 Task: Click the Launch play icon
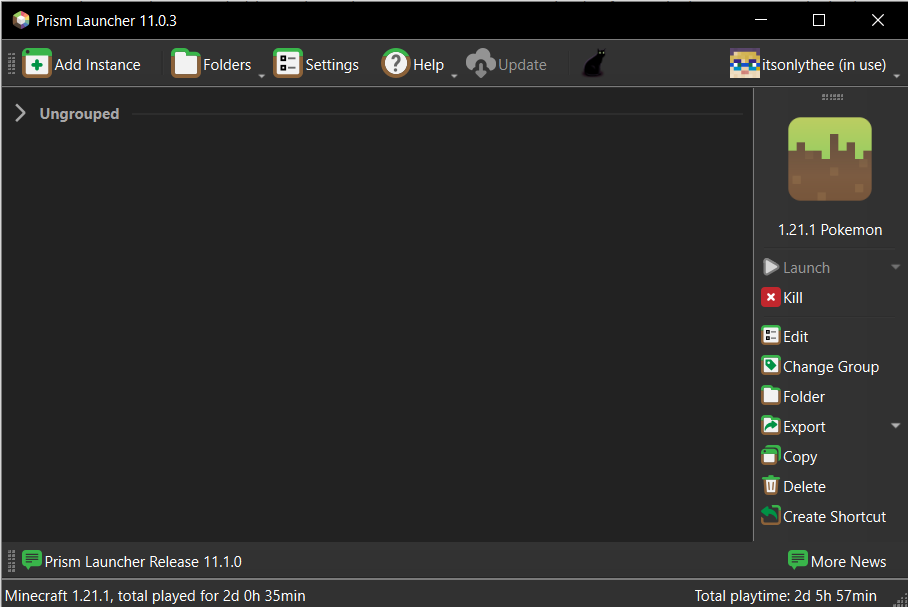coord(771,267)
